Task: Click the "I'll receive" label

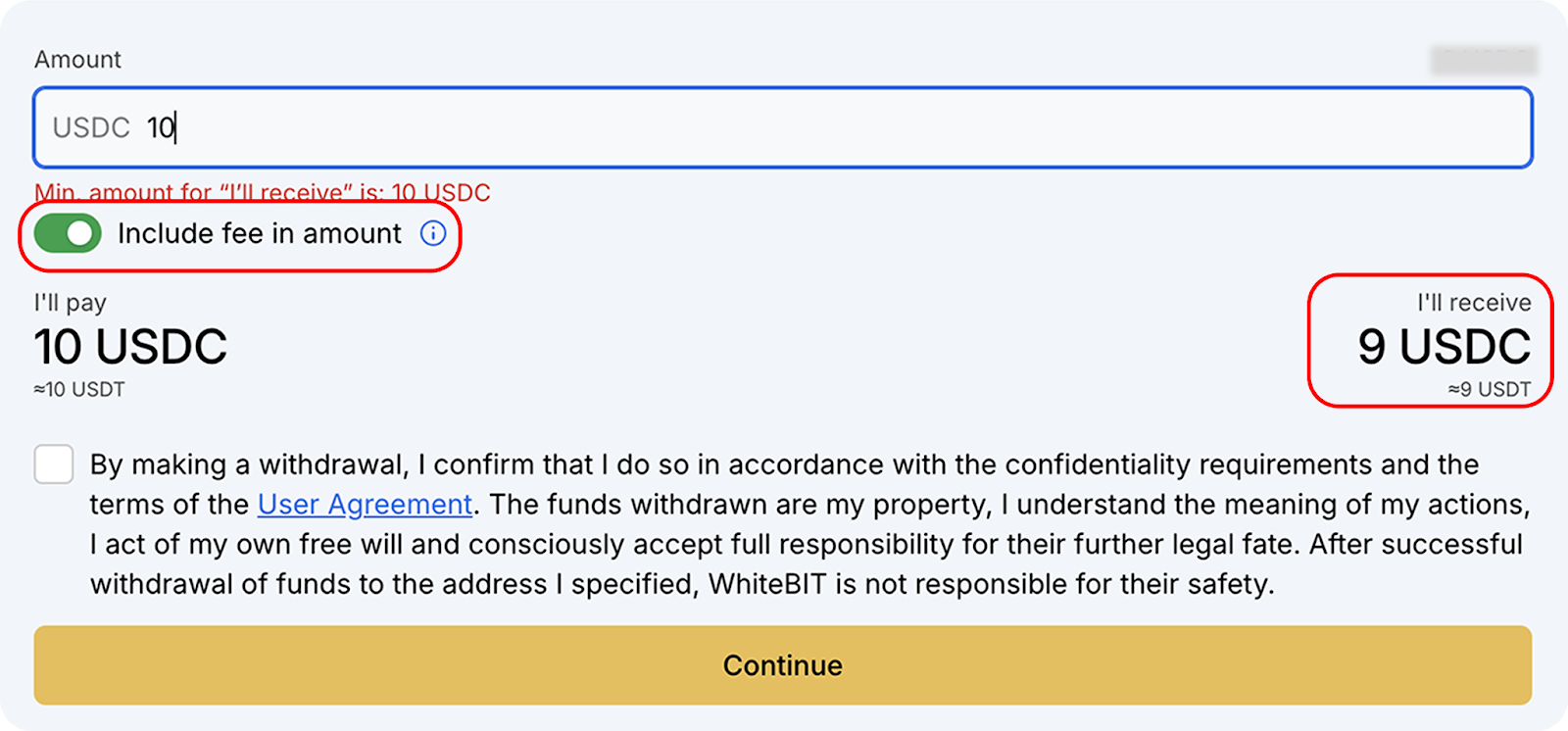Action: (1474, 303)
